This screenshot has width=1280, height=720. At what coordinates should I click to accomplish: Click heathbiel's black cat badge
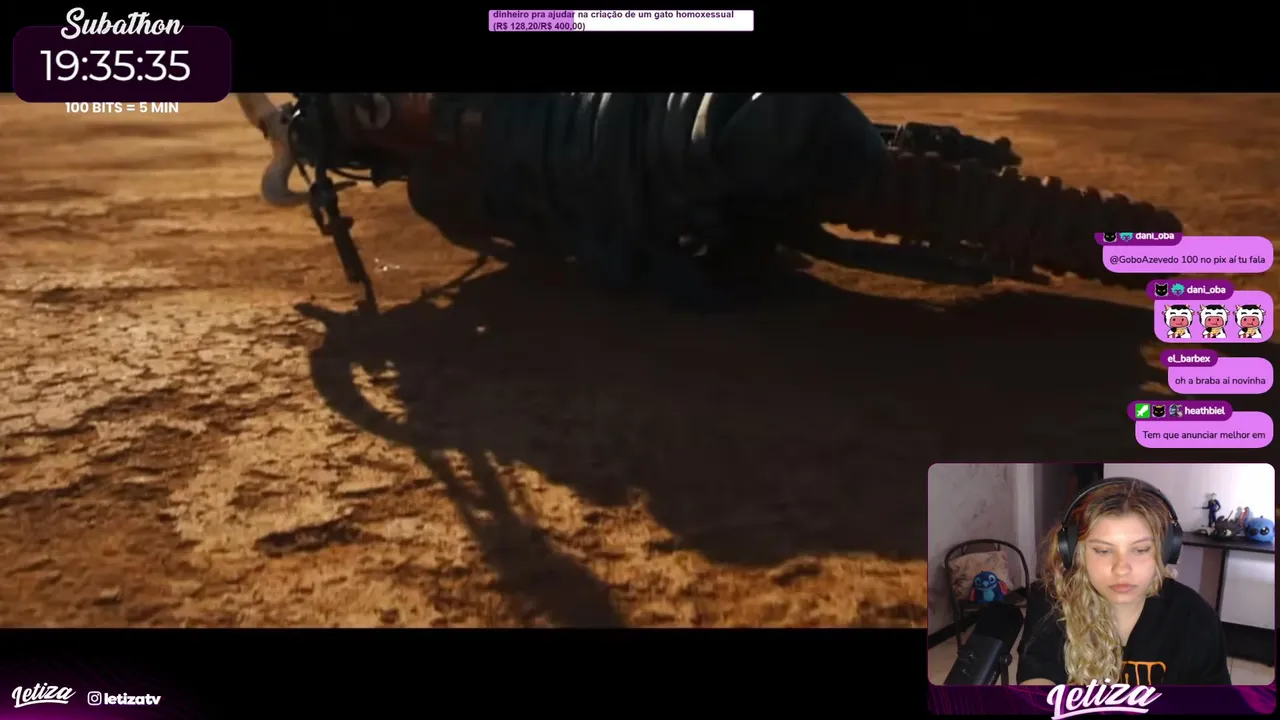[1158, 411]
